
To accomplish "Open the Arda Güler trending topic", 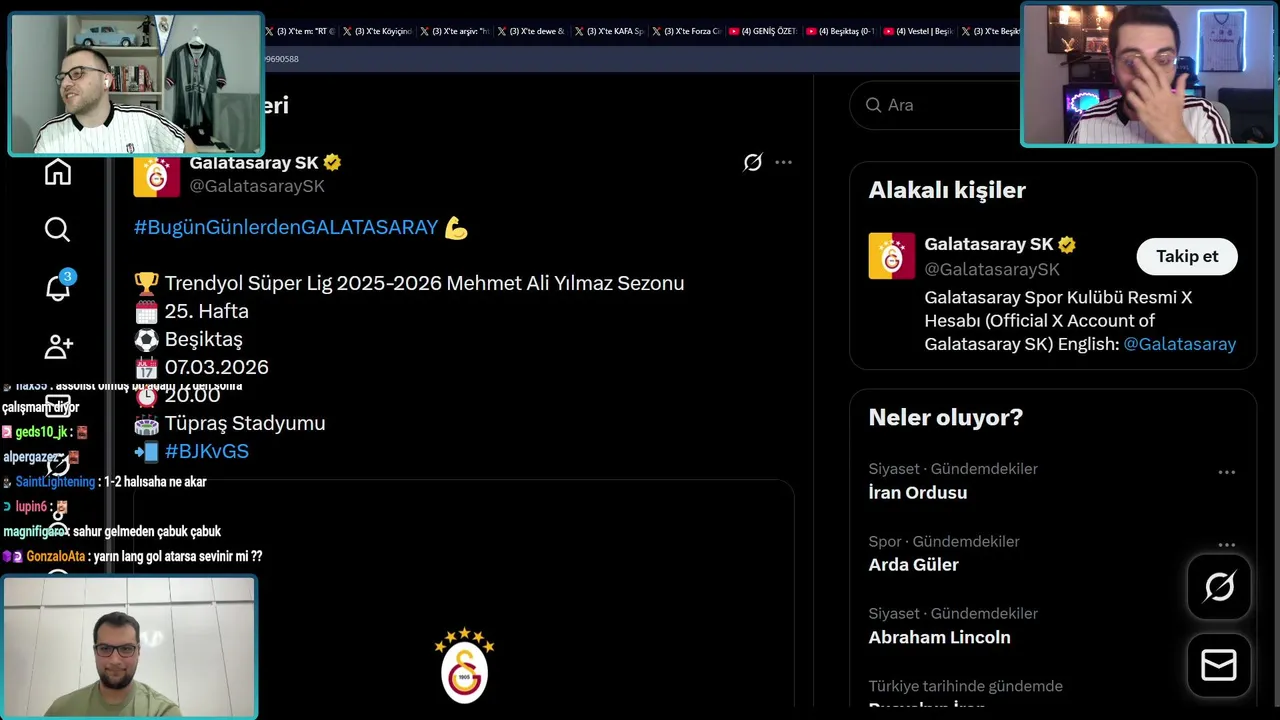I will point(913,565).
